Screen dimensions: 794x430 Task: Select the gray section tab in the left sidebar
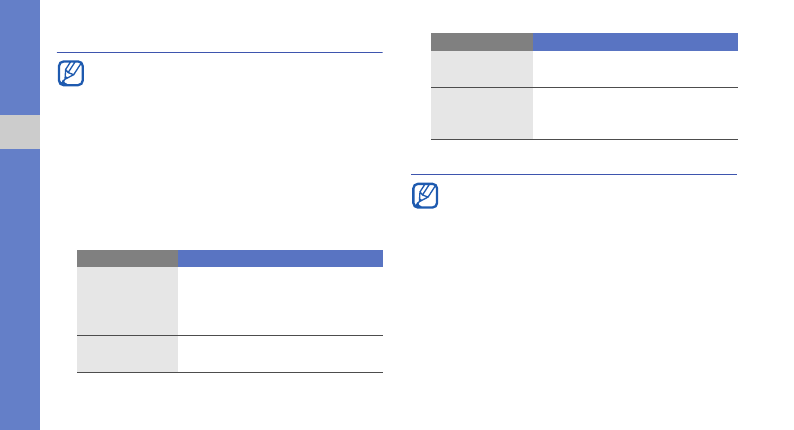20,132
